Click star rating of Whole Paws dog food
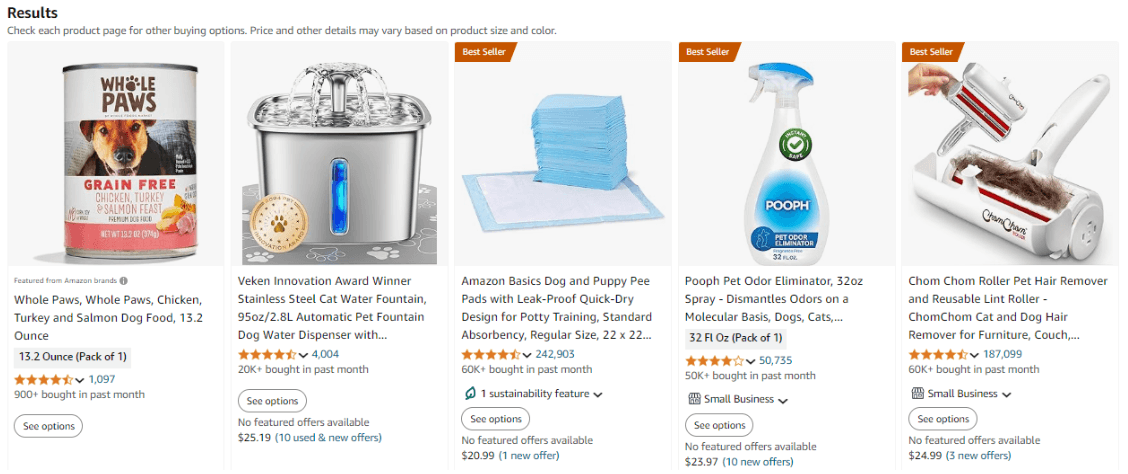The image size is (1128, 474). [43, 380]
